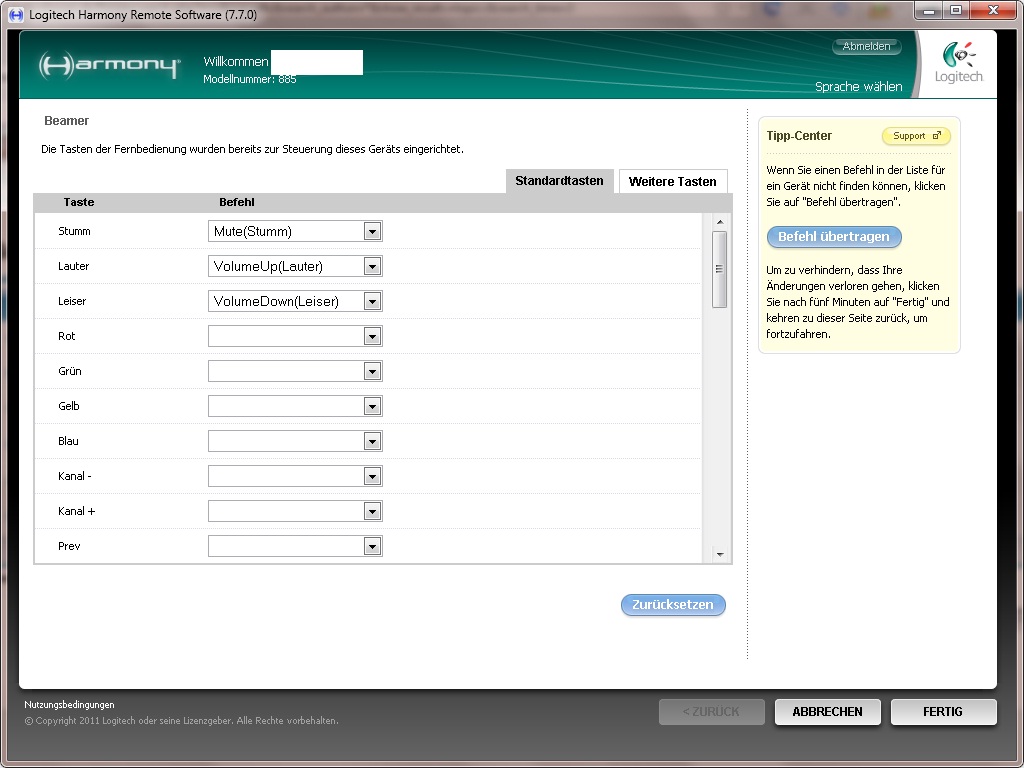Open dropdown for Kanal + key
This screenshot has width=1024, height=768.
pos(372,512)
